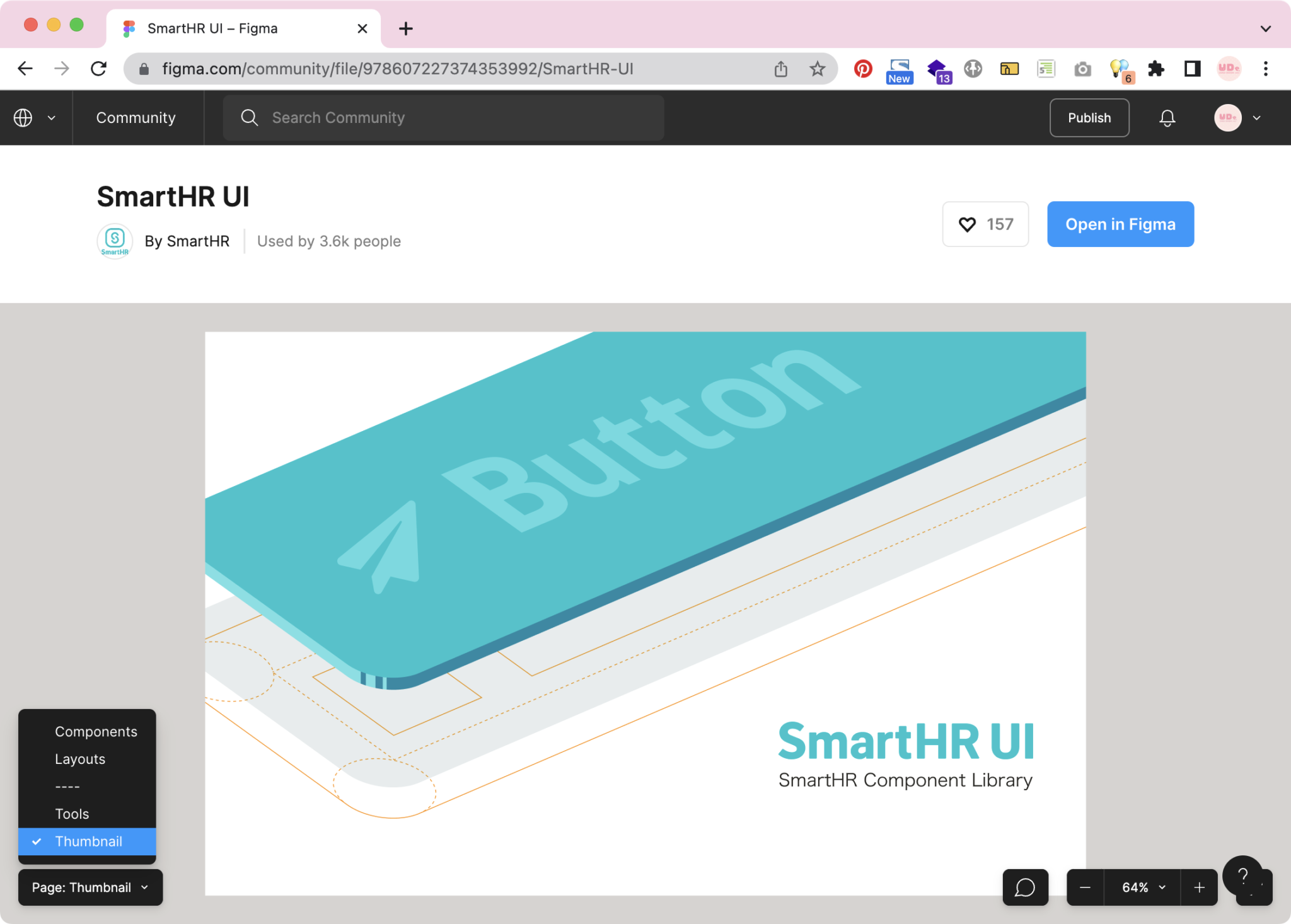This screenshot has height=924, width=1291.
Task: Click the browser reload icon
Action: [99, 69]
